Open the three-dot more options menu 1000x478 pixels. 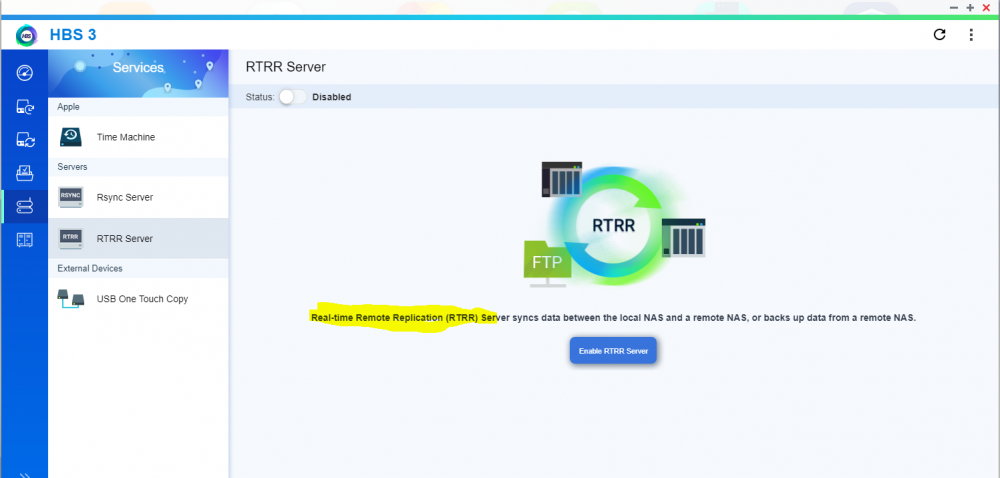971,34
